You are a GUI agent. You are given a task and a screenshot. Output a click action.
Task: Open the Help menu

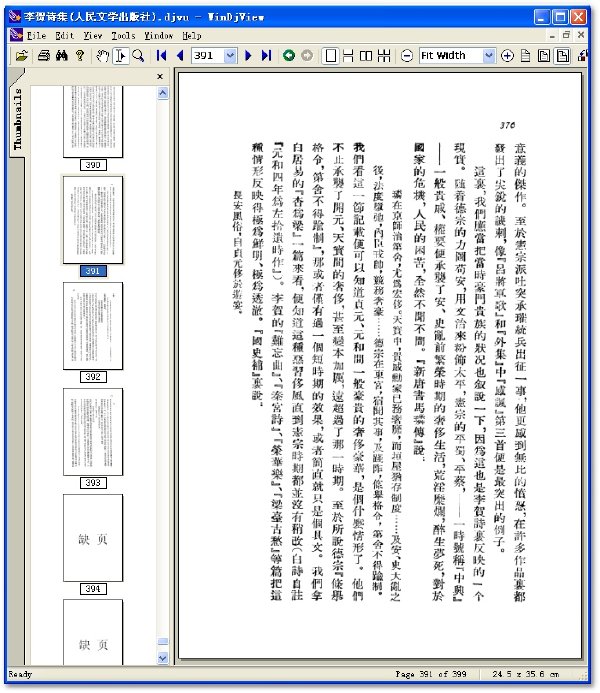[x=192, y=35]
